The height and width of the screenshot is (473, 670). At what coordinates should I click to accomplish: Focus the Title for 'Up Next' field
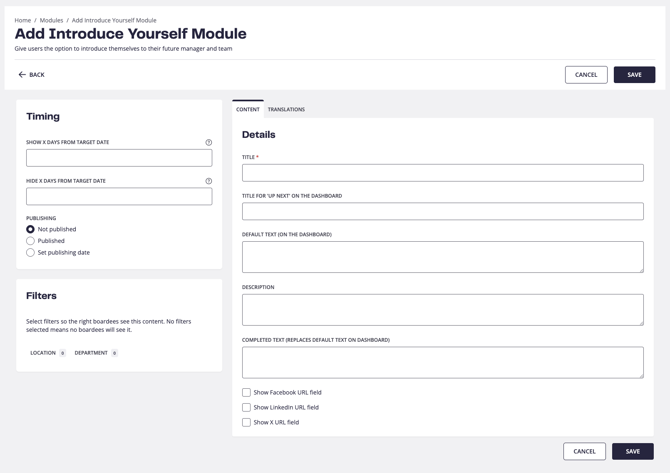coord(443,211)
